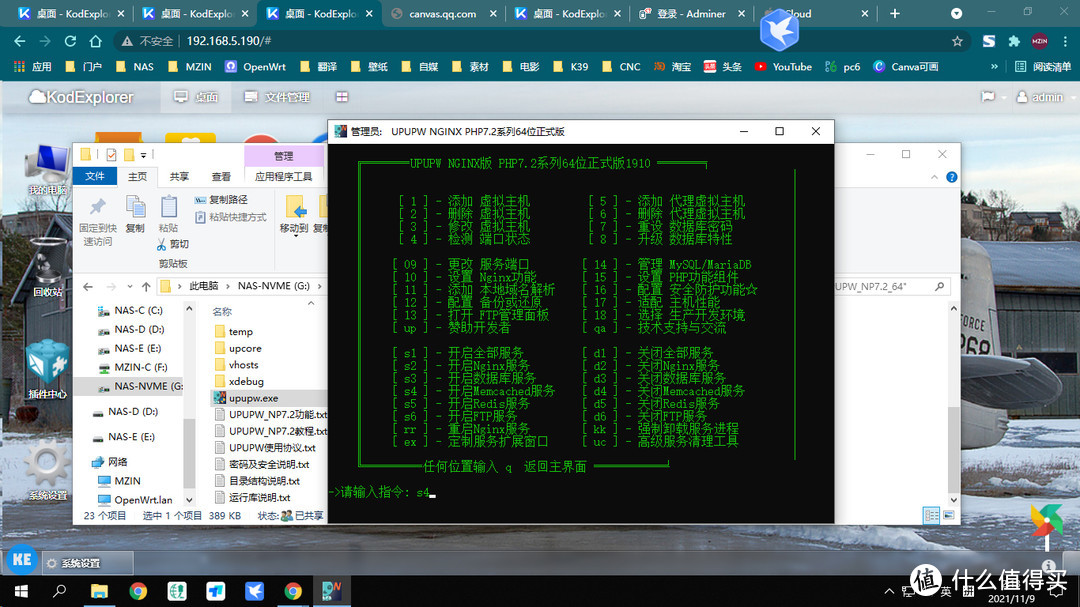Image resolution: width=1080 pixels, height=607 pixels.
Task: Switch to details view in Explorer status bar
Action: click(932, 514)
